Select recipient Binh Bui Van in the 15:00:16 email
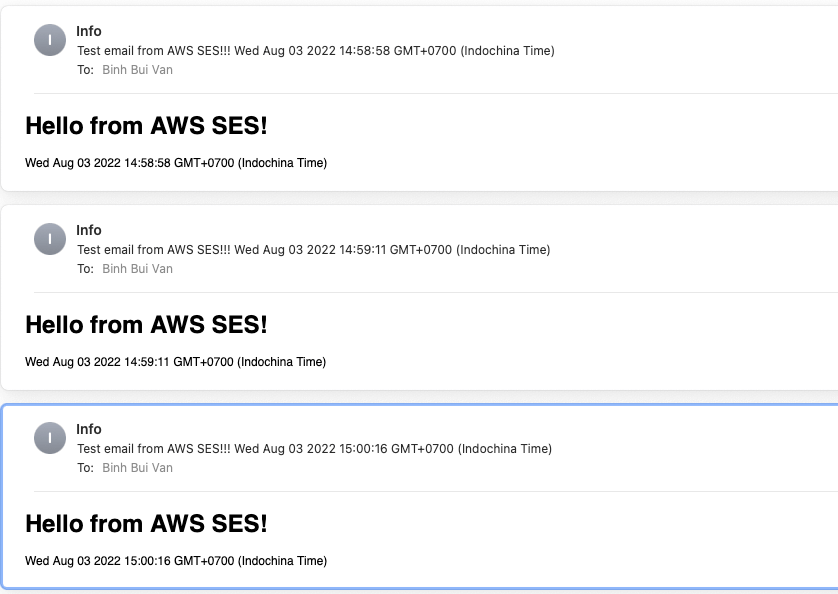838x594 pixels. tap(137, 467)
